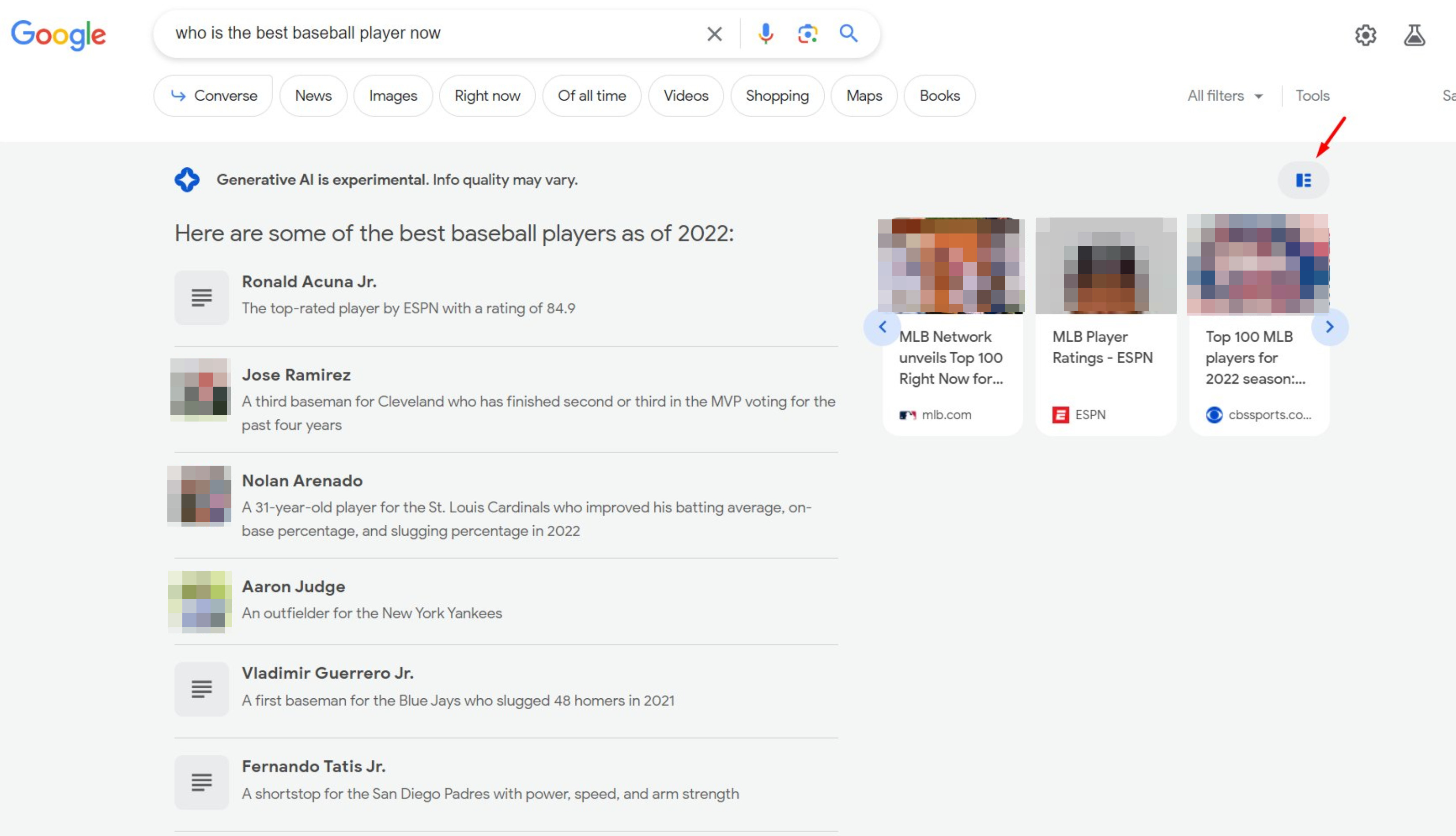1456x836 pixels.
Task: Open Google Labs with the flask icon
Action: 1415,35
